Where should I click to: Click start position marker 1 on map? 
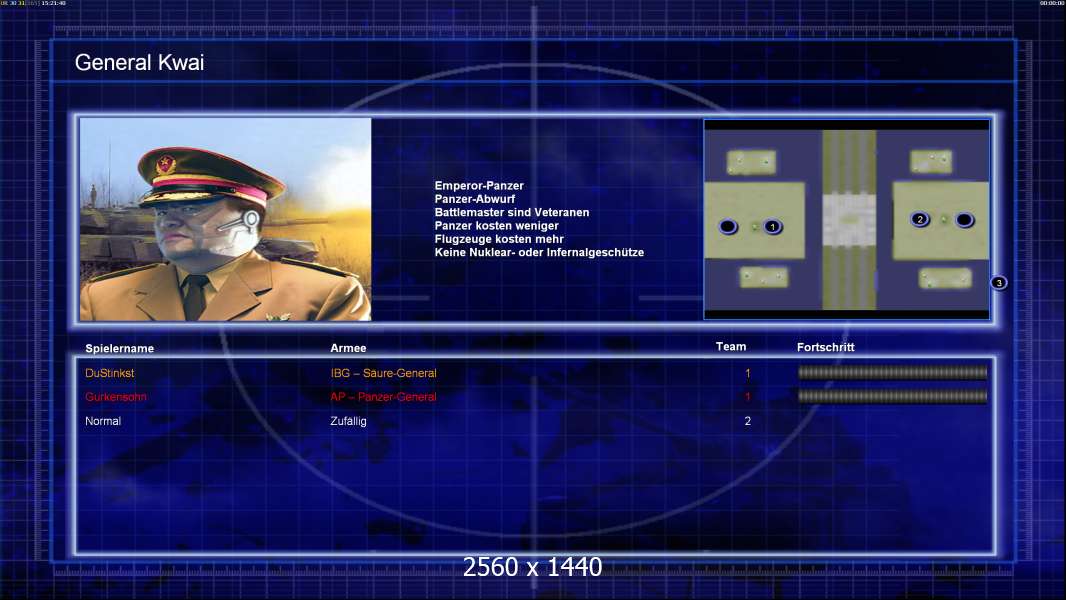(x=772, y=227)
